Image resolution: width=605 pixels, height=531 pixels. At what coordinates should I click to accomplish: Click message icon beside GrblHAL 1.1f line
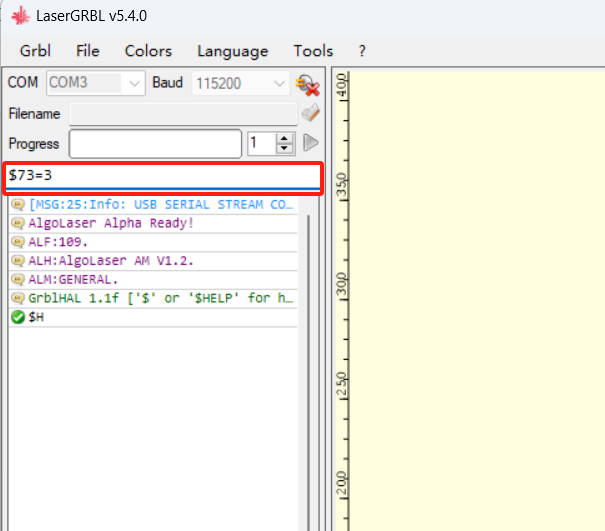click(x=18, y=298)
